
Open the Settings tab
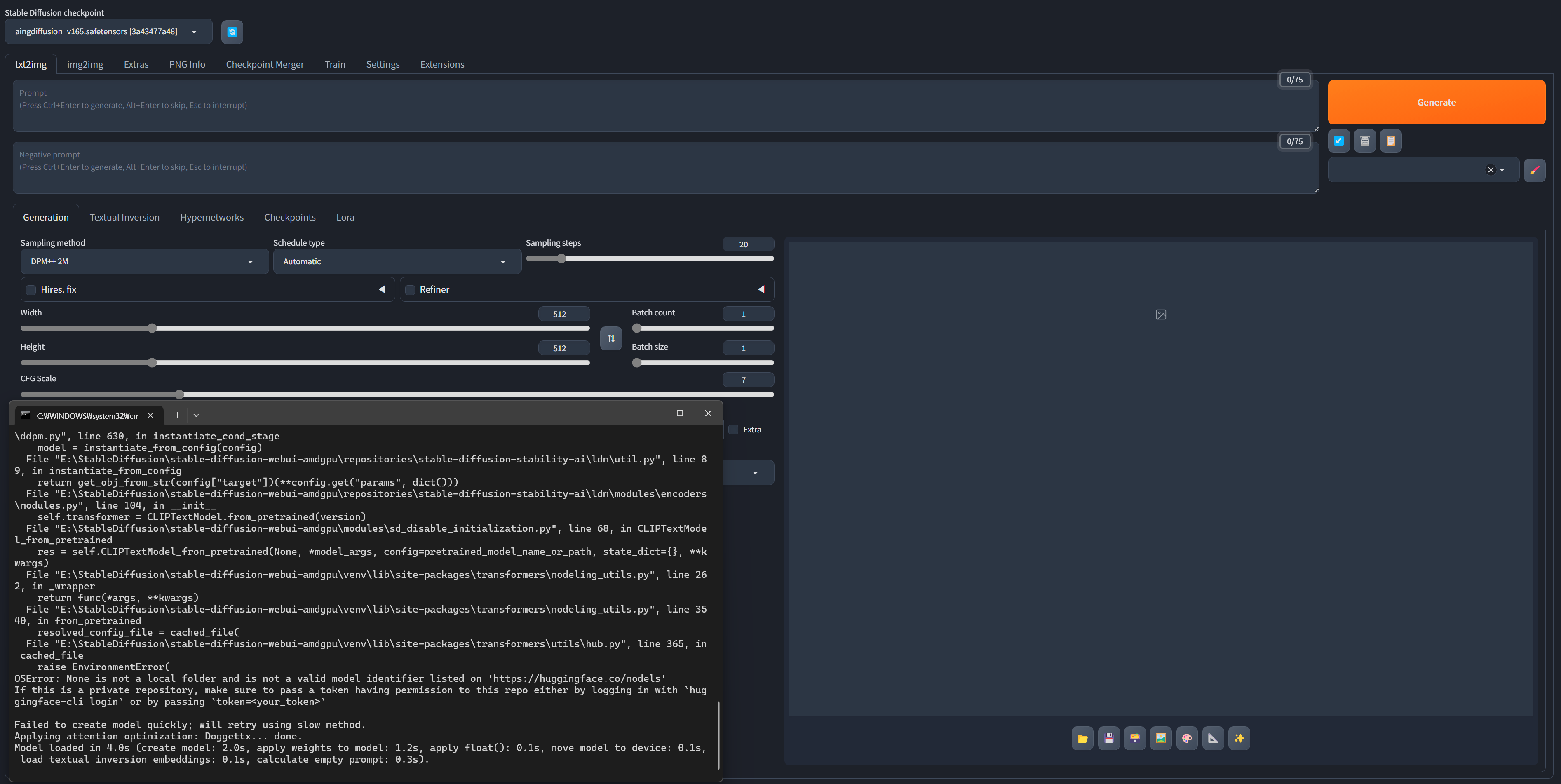click(x=383, y=64)
